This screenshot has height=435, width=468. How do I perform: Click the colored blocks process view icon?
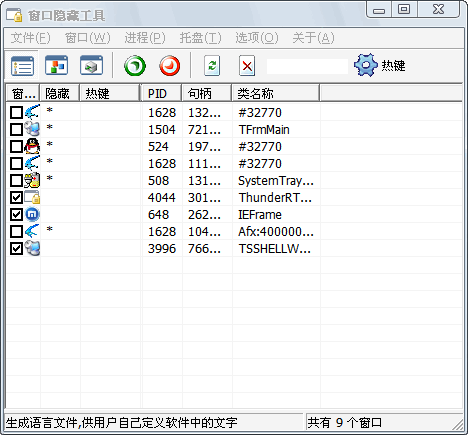coord(57,65)
